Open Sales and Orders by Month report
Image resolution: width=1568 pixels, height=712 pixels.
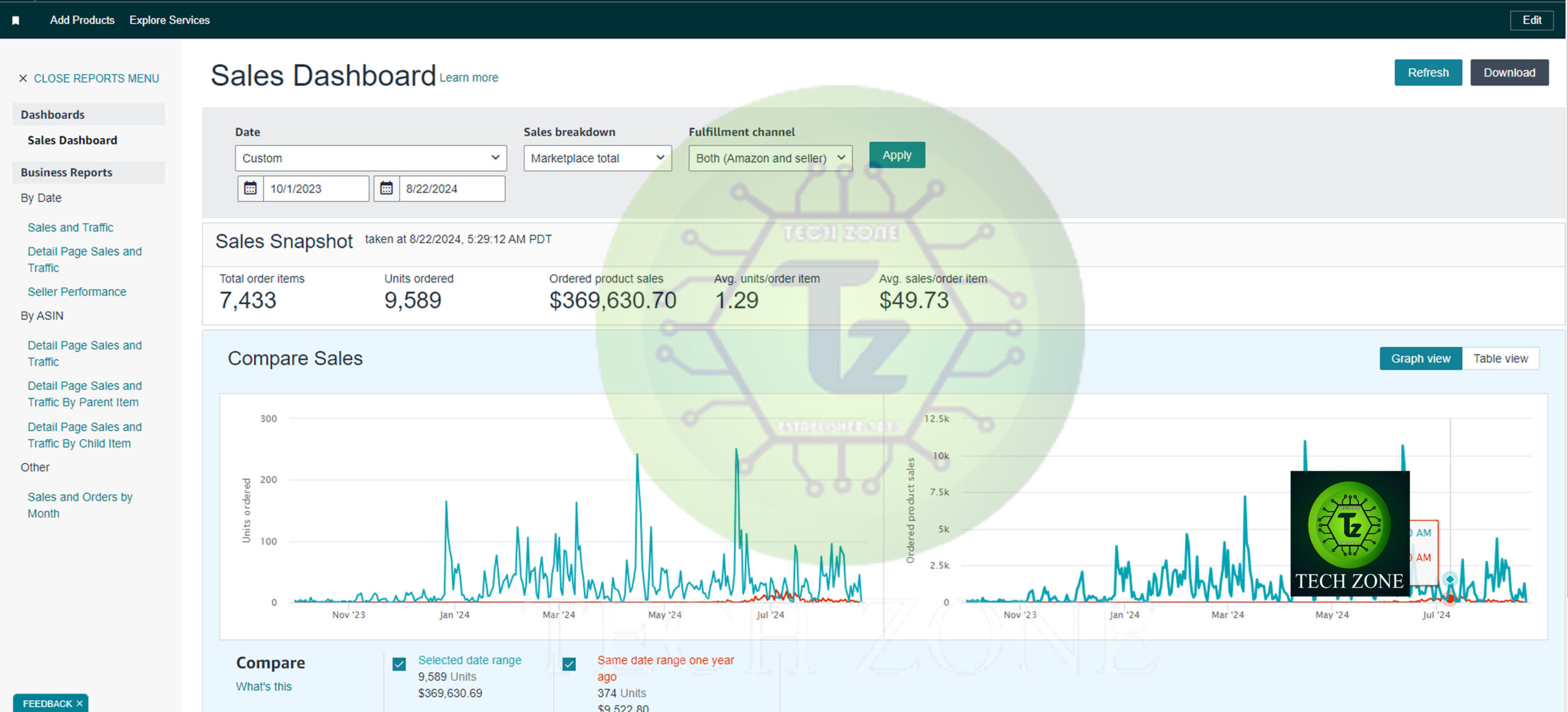pyautogui.click(x=80, y=505)
